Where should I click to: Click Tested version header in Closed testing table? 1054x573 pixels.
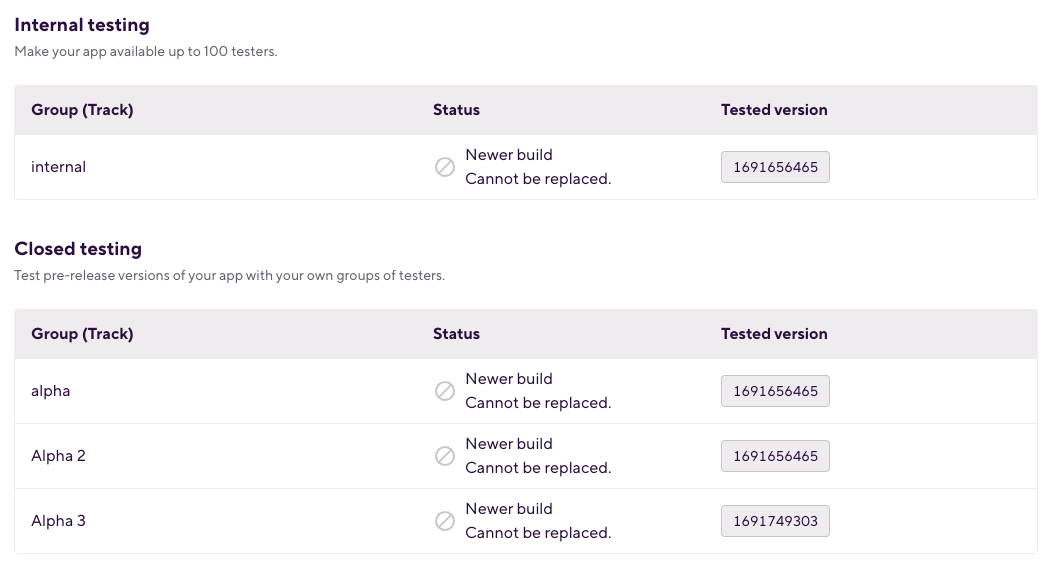point(774,334)
